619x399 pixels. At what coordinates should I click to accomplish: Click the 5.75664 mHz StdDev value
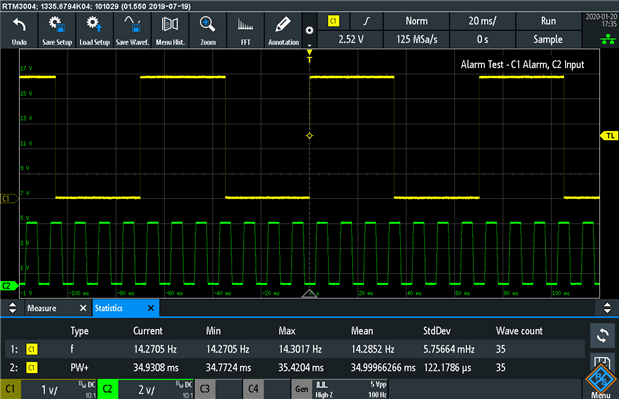tap(449, 349)
